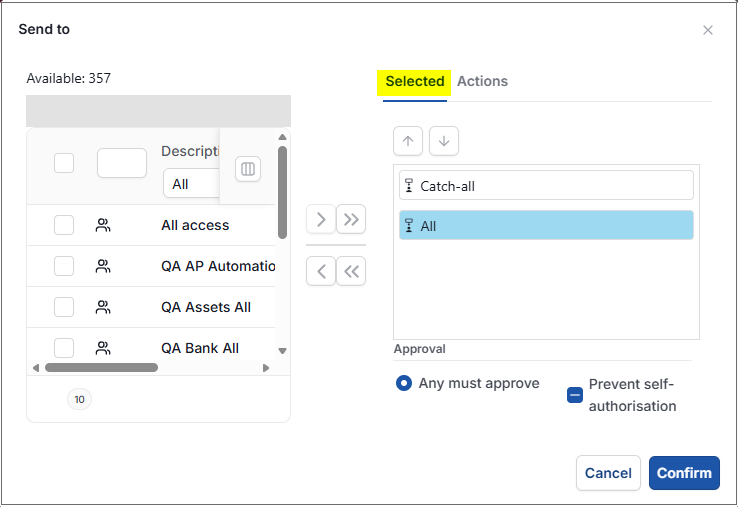Move selected item right with single chevron
This screenshot has width=738, height=507.
321,219
